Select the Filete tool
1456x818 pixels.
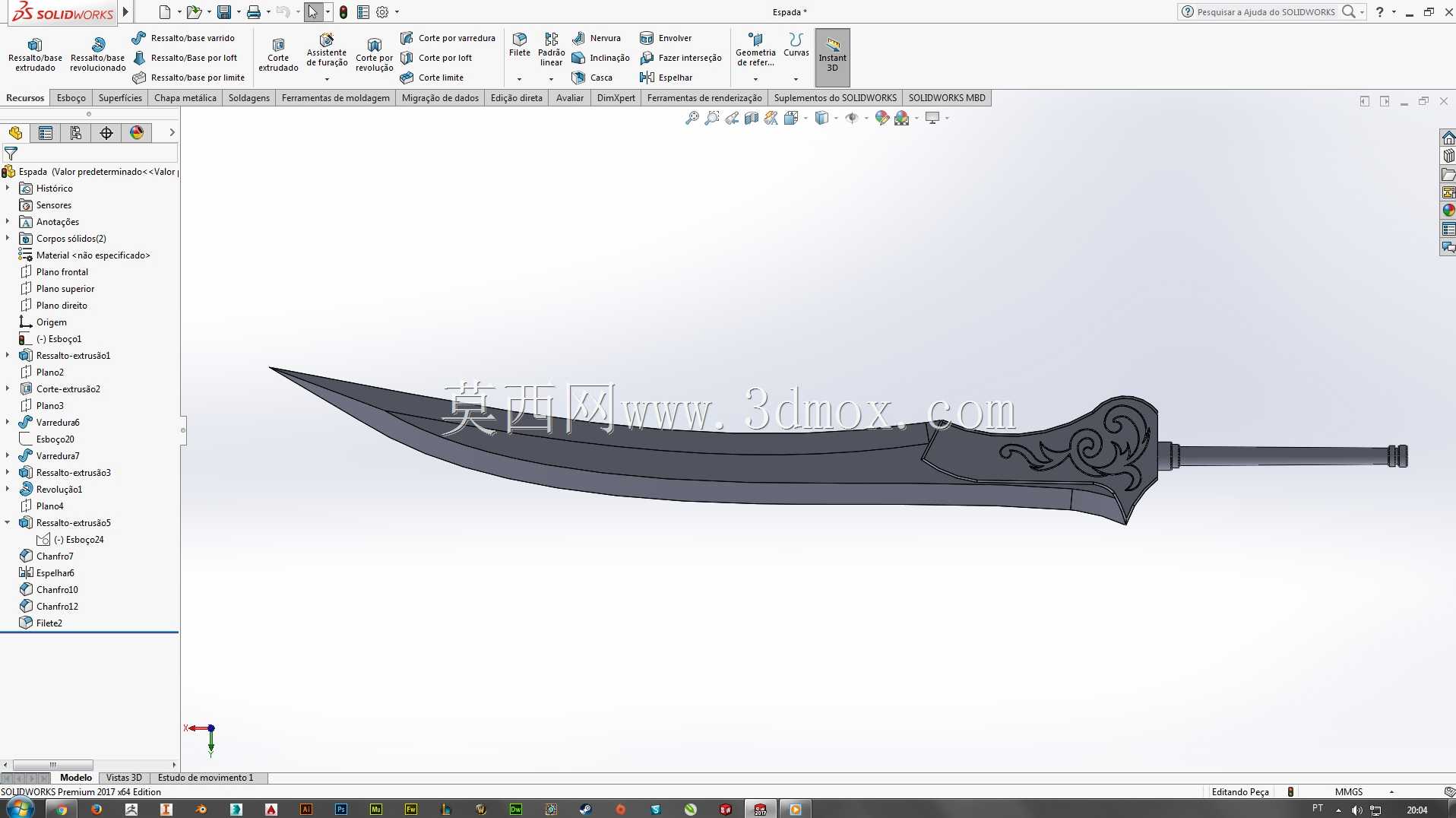click(520, 45)
